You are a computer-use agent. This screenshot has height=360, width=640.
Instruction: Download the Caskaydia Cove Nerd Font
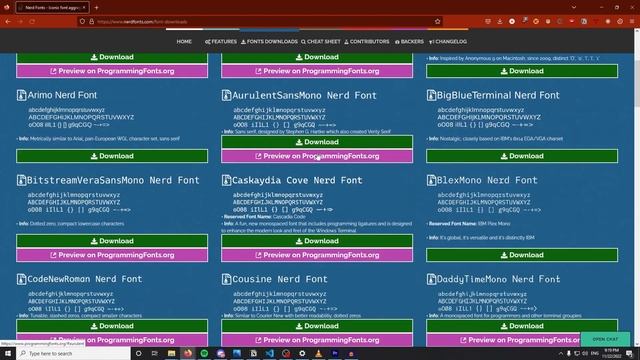317,241
